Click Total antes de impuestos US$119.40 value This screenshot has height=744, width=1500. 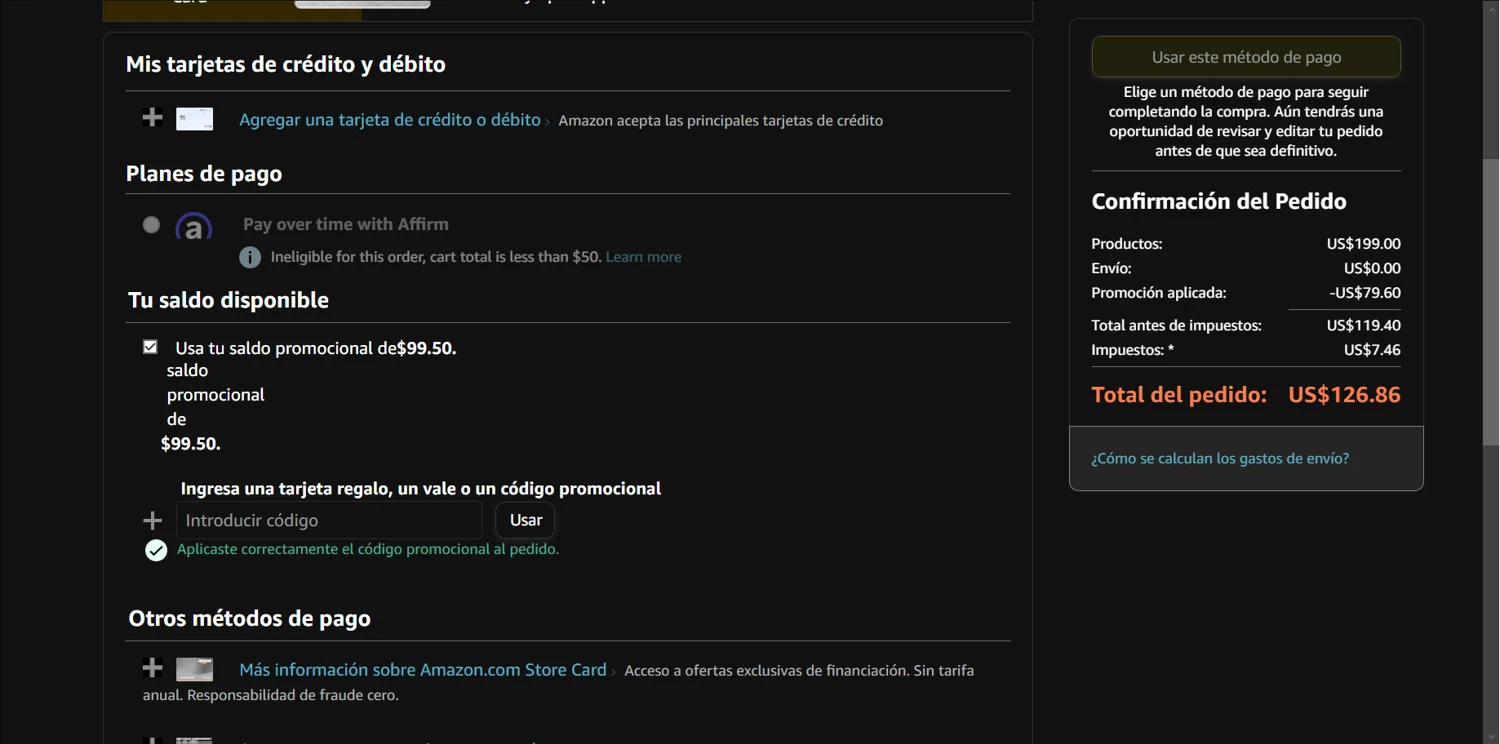pyautogui.click(x=1363, y=325)
